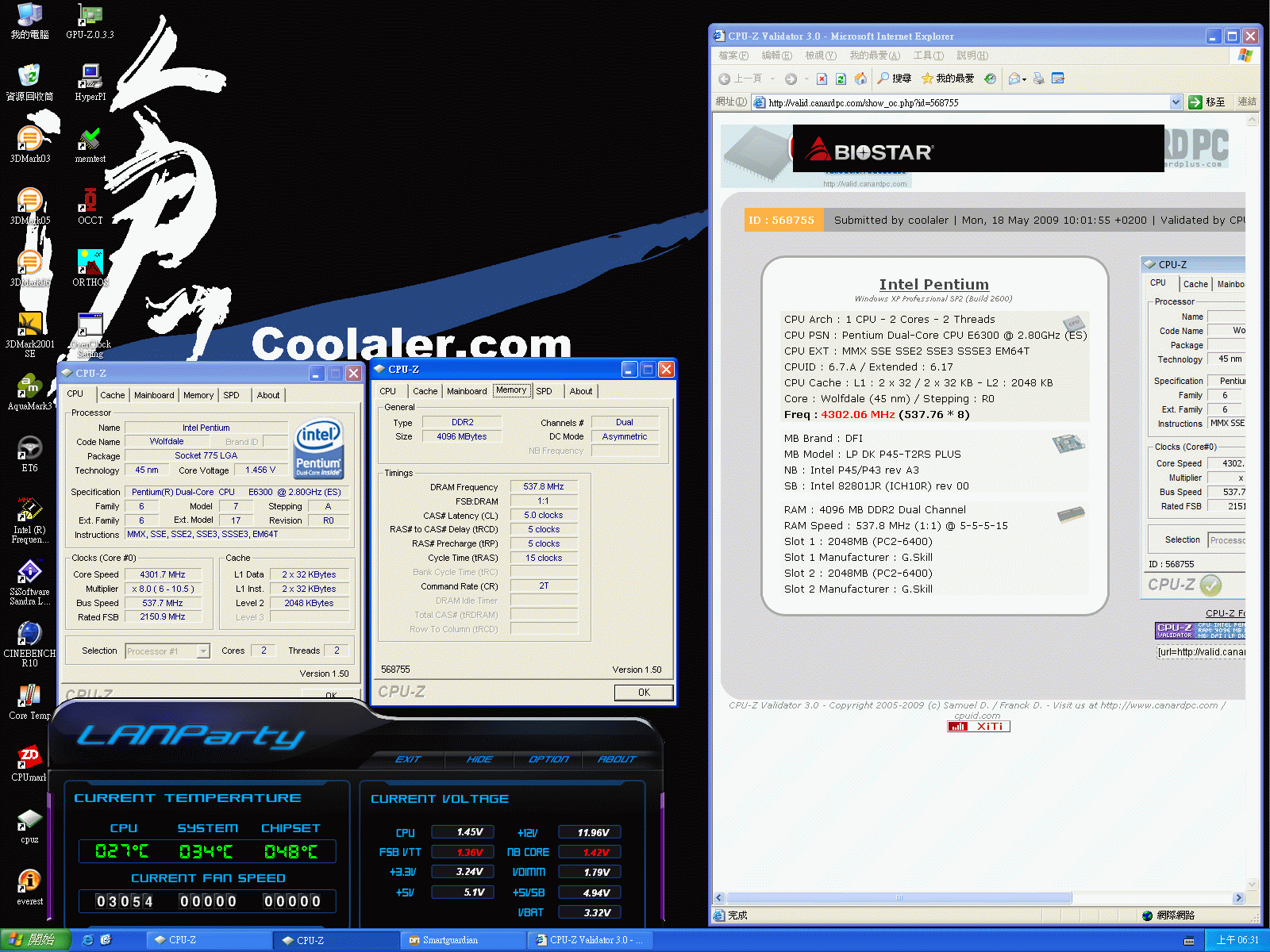Open the GPU-Z 0.3.3 desktop icon
The image size is (1270, 952).
pos(90,21)
